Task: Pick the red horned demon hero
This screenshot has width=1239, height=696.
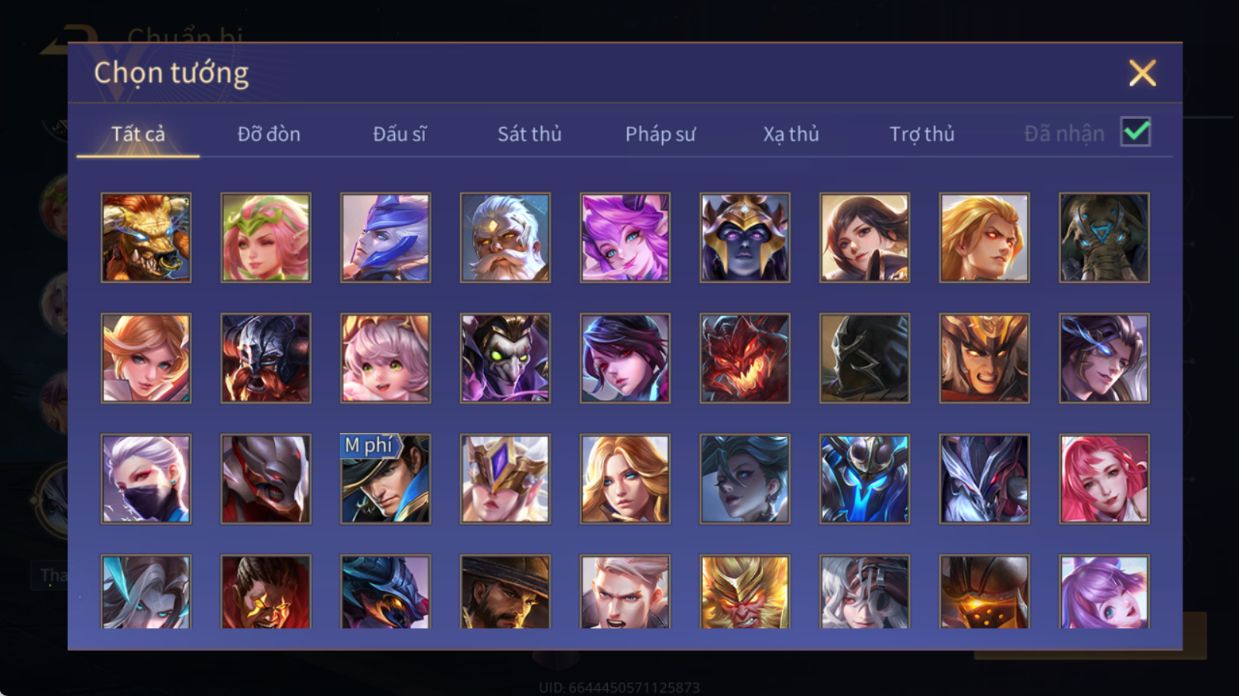Action: point(745,358)
